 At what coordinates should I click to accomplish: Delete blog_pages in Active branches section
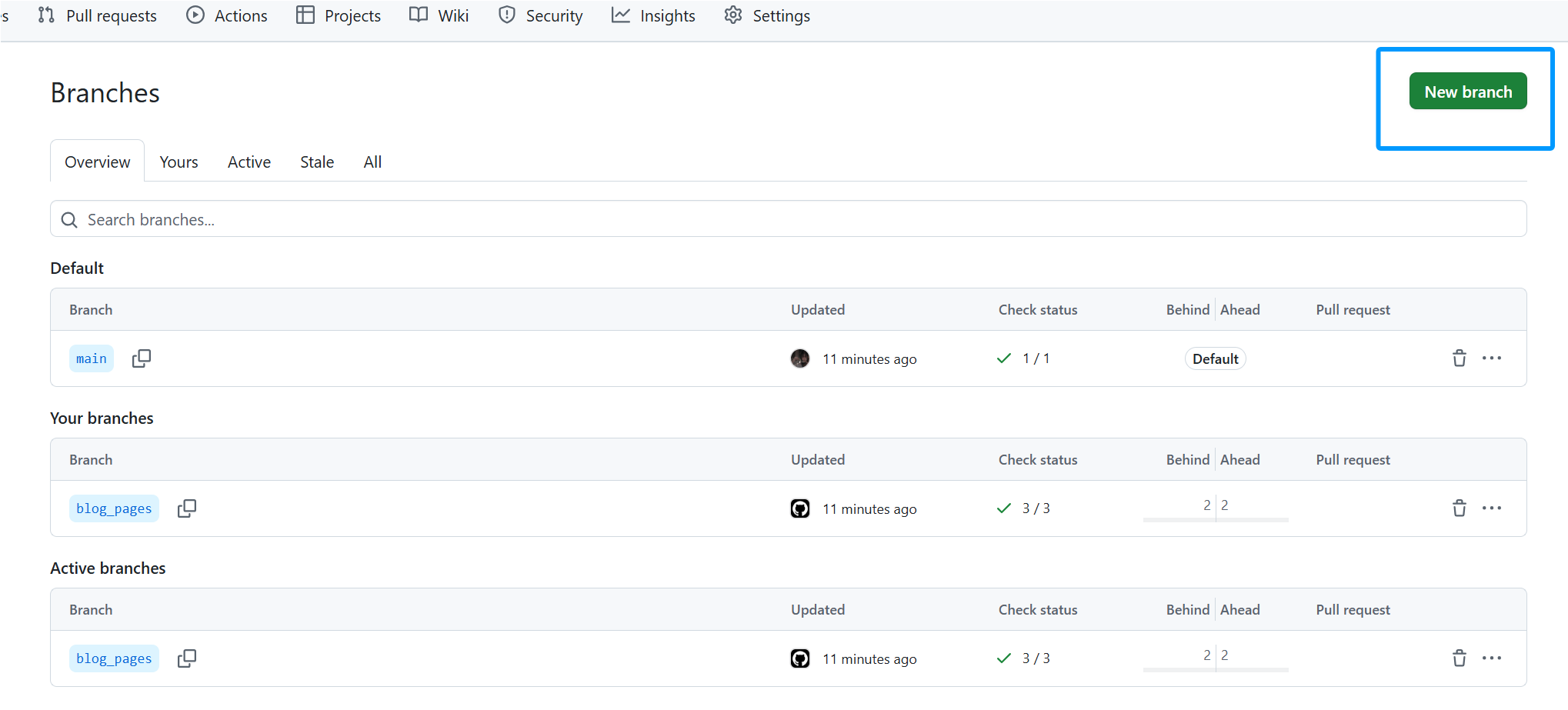click(x=1459, y=658)
